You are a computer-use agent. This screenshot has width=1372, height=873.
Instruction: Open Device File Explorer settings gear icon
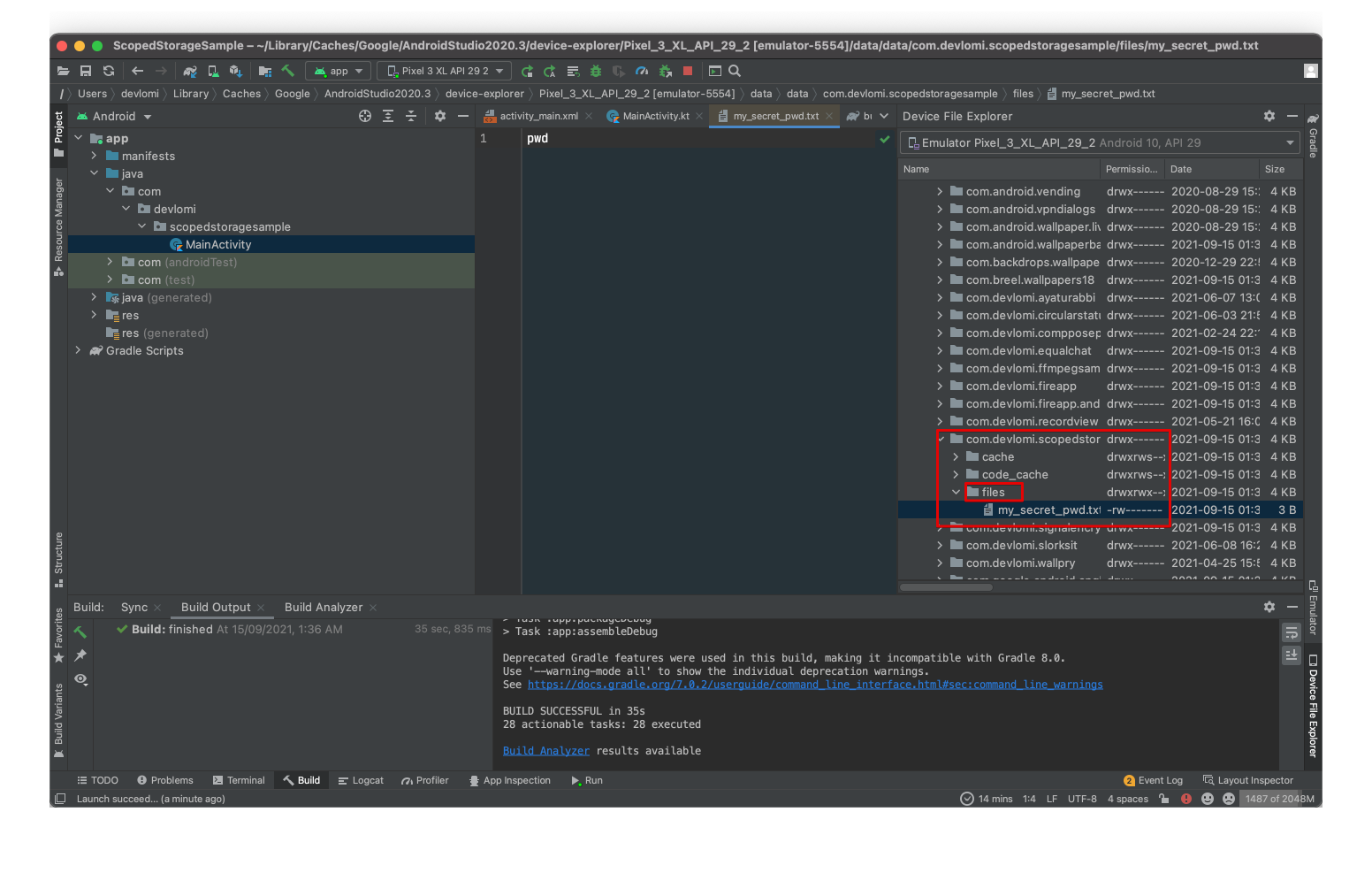[x=1269, y=116]
